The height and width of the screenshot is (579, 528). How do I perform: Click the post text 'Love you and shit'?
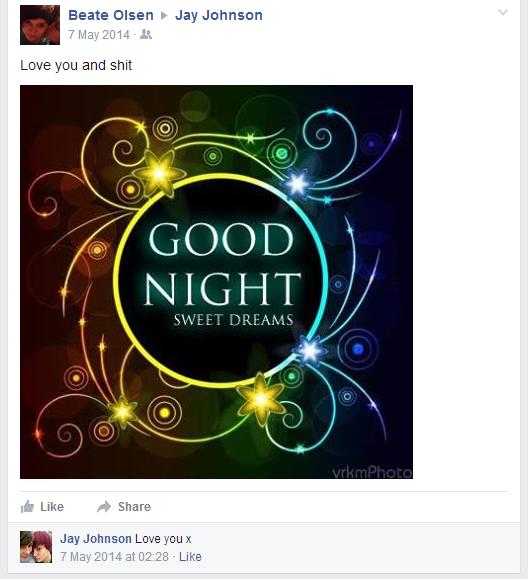coord(76,65)
